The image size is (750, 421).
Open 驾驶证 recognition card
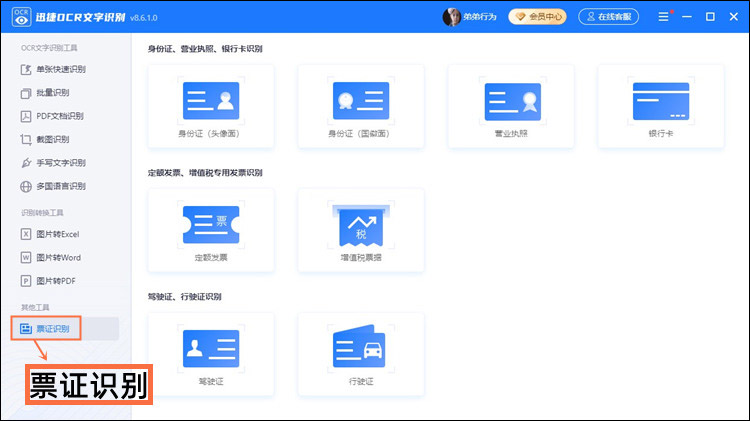click(211, 354)
